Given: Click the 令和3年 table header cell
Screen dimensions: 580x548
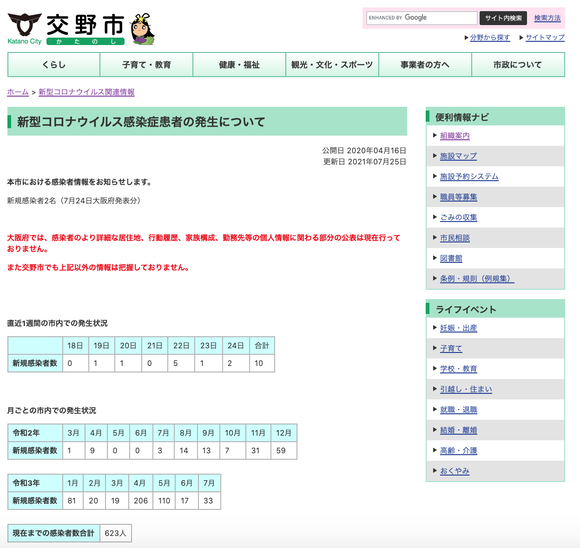Looking at the screenshot, I should point(35,483).
